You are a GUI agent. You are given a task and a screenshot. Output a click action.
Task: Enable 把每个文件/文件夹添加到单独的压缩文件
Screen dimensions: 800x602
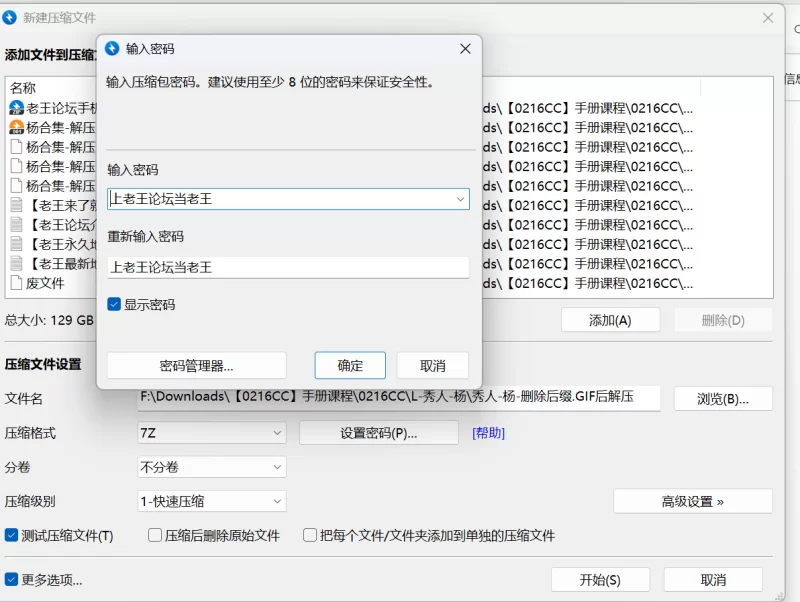(310, 535)
